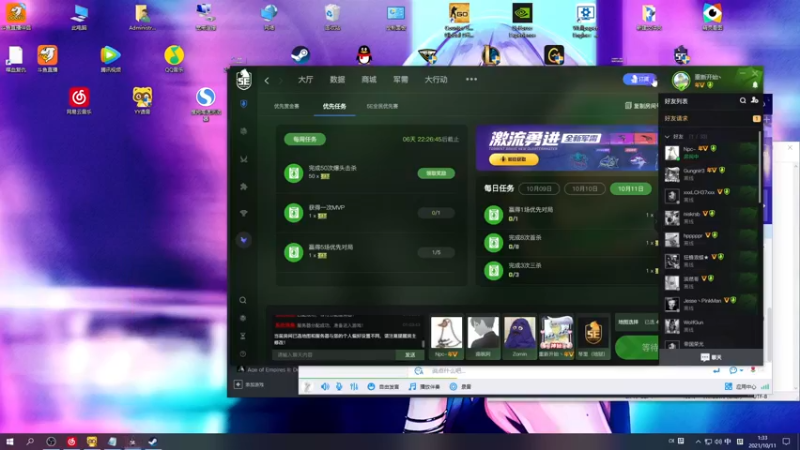Select friend Gungnir3 in the list
Image resolution: width=800 pixels, height=450 pixels.
coord(711,174)
